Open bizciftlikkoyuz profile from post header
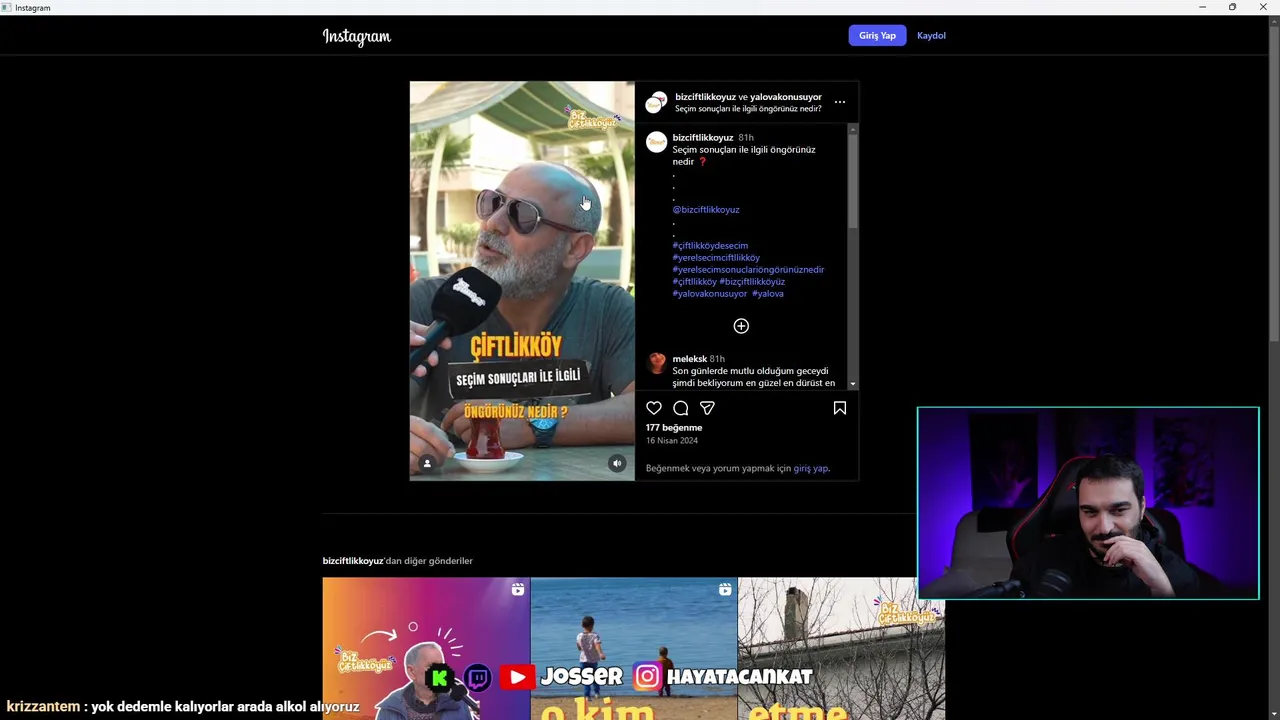 (x=705, y=97)
